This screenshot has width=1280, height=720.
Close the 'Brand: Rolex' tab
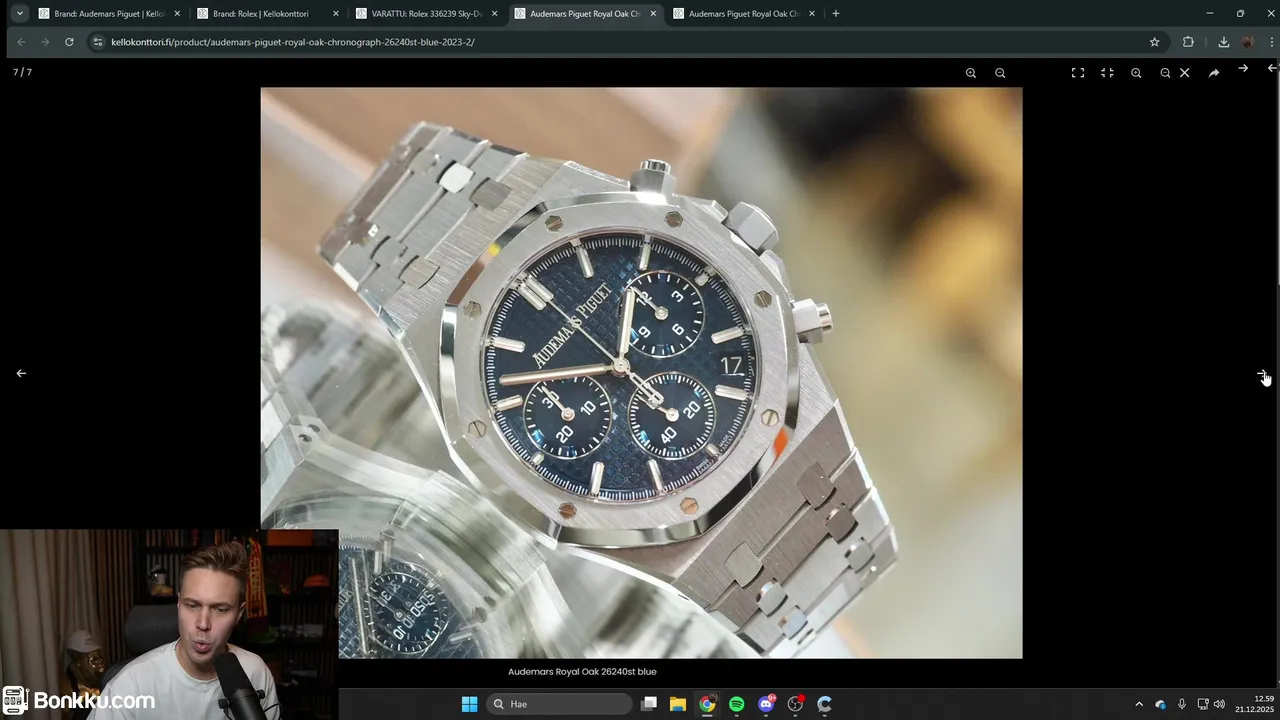(336, 14)
